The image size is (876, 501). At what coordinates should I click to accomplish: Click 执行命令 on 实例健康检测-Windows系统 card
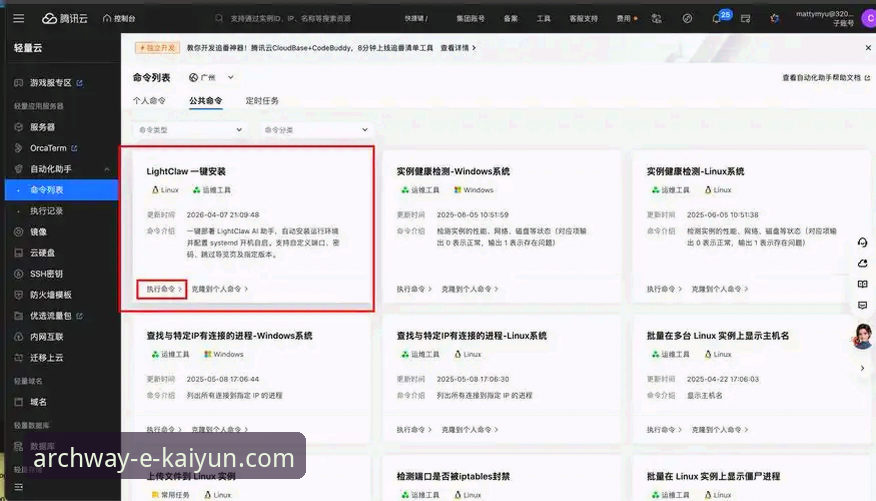[414, 289]
